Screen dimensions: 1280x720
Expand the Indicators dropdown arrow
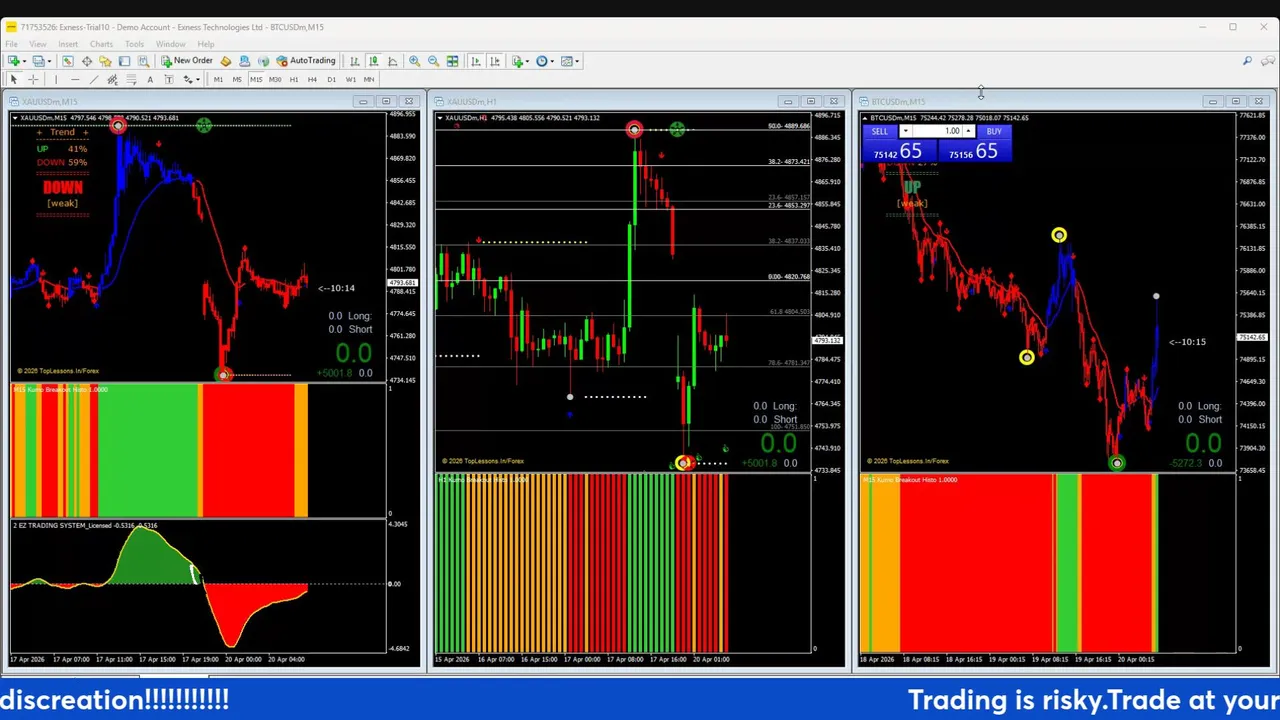(527, 61)
